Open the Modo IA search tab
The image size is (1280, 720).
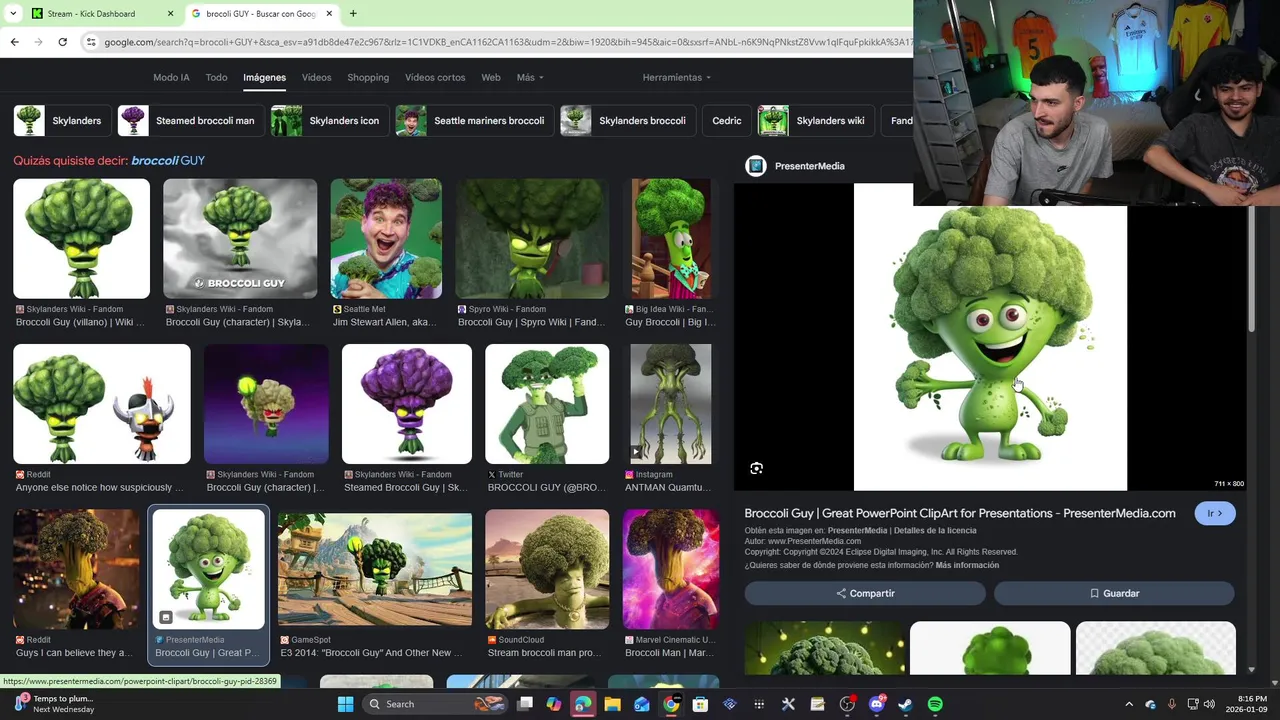pyautogui.click(x=171, y=77)
